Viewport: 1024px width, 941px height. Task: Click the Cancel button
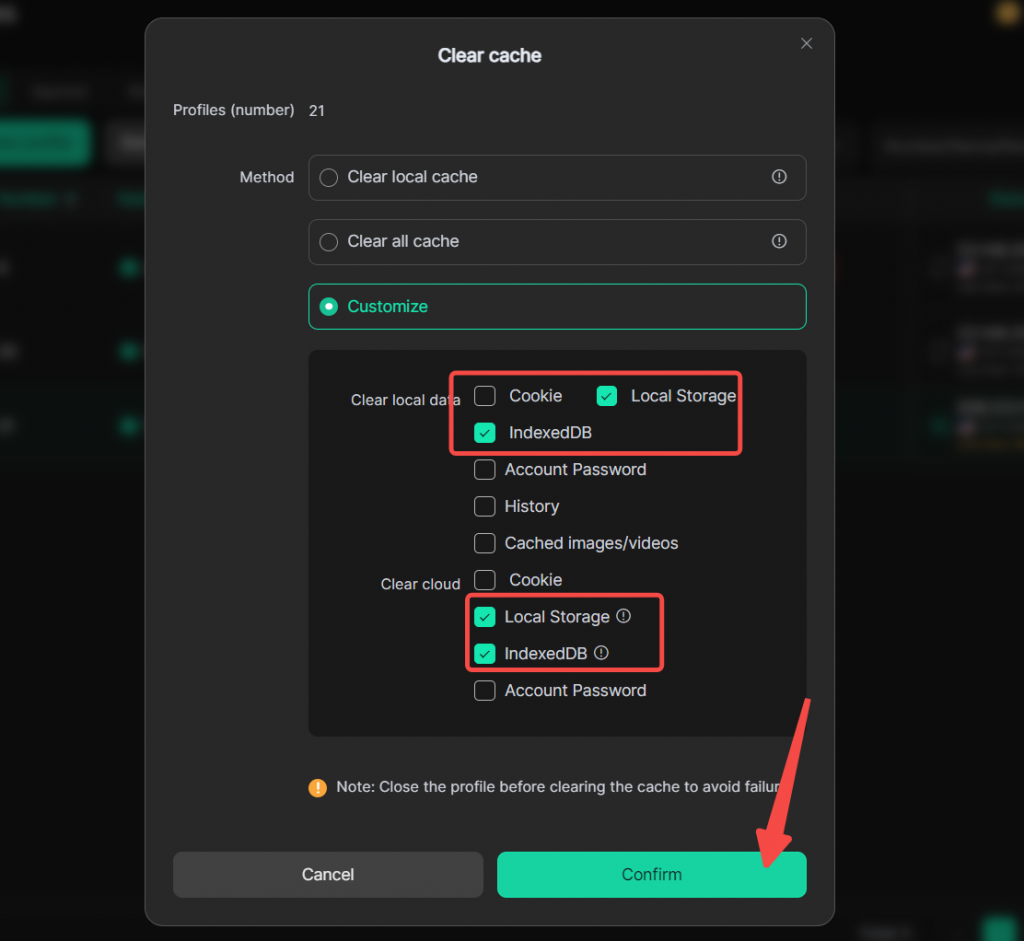pos(328,874)
